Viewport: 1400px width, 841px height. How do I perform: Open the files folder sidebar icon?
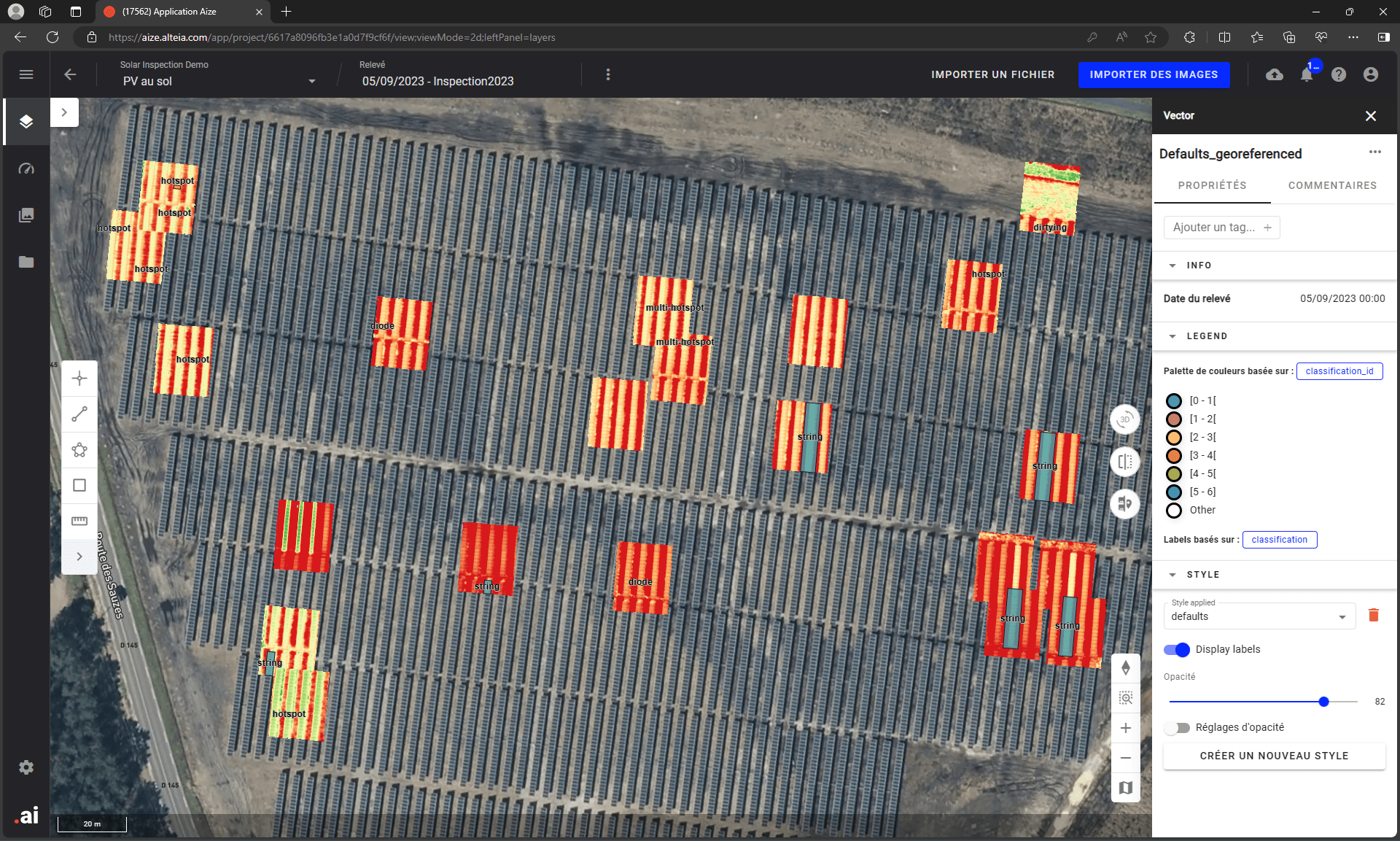pos(26,263)
